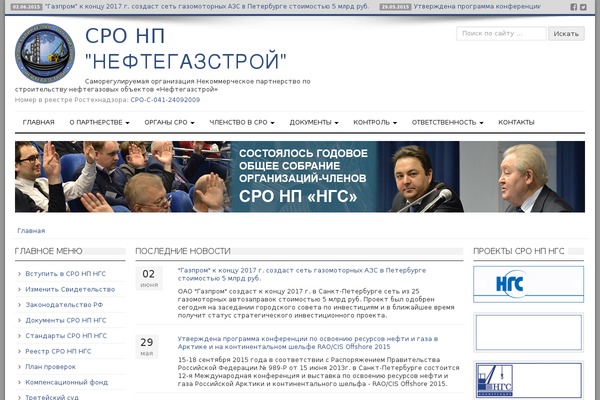The width and height of the screenshot is (600, 400).
Task: Expand the ДОКУМЕНТЫ dropdown menu
Action: tap(314, 122)
